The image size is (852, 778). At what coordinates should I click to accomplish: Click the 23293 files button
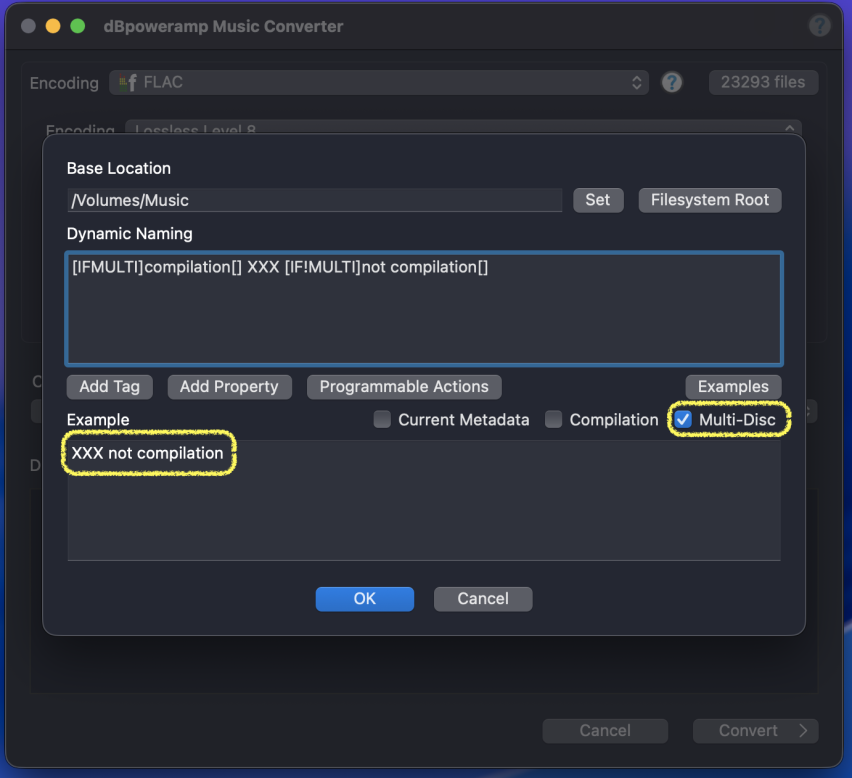[763, 83]
